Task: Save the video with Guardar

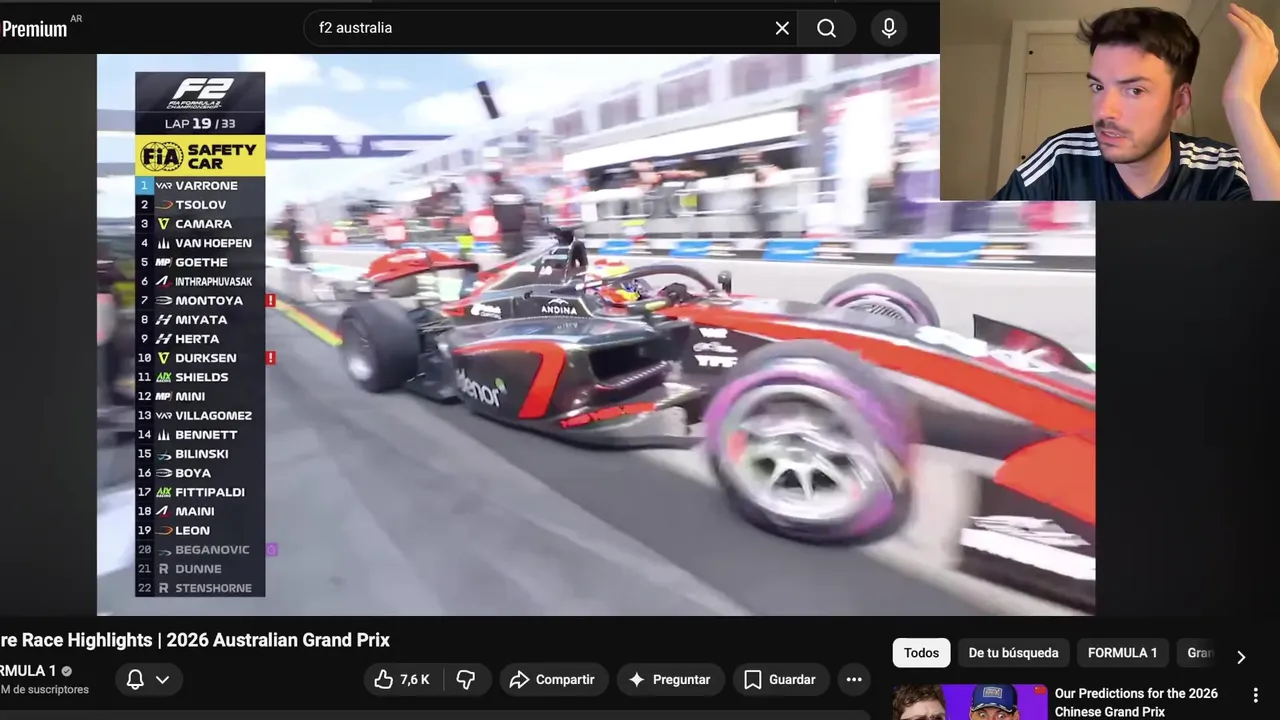Action: pyautogui.click(x=780, y=680)
